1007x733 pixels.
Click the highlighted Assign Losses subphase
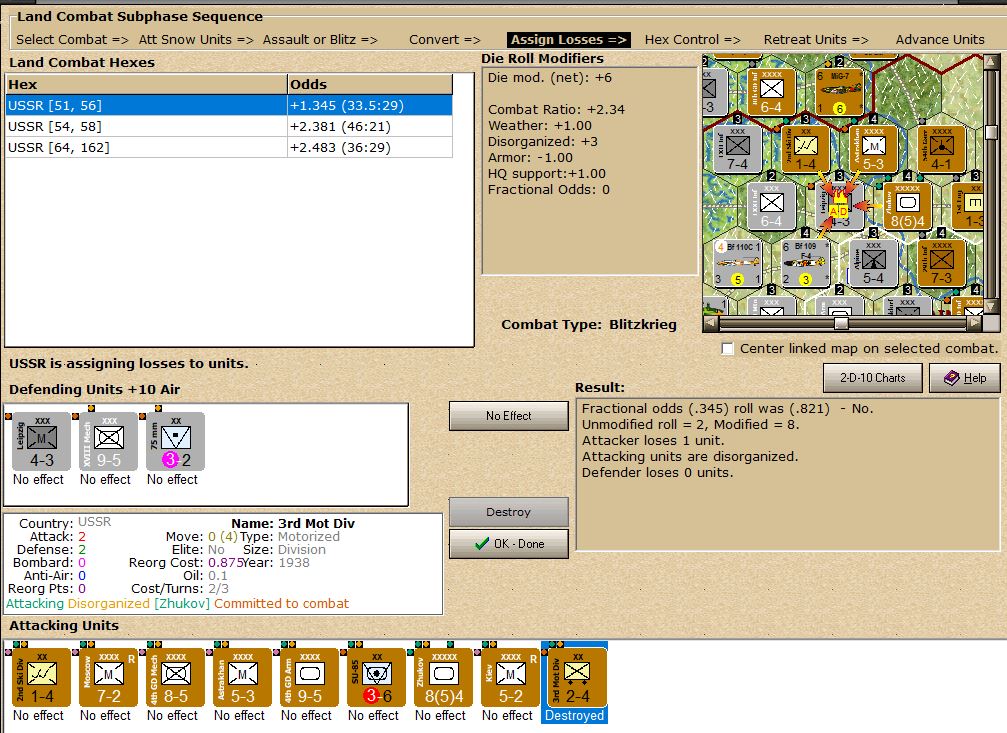[568, 40]
